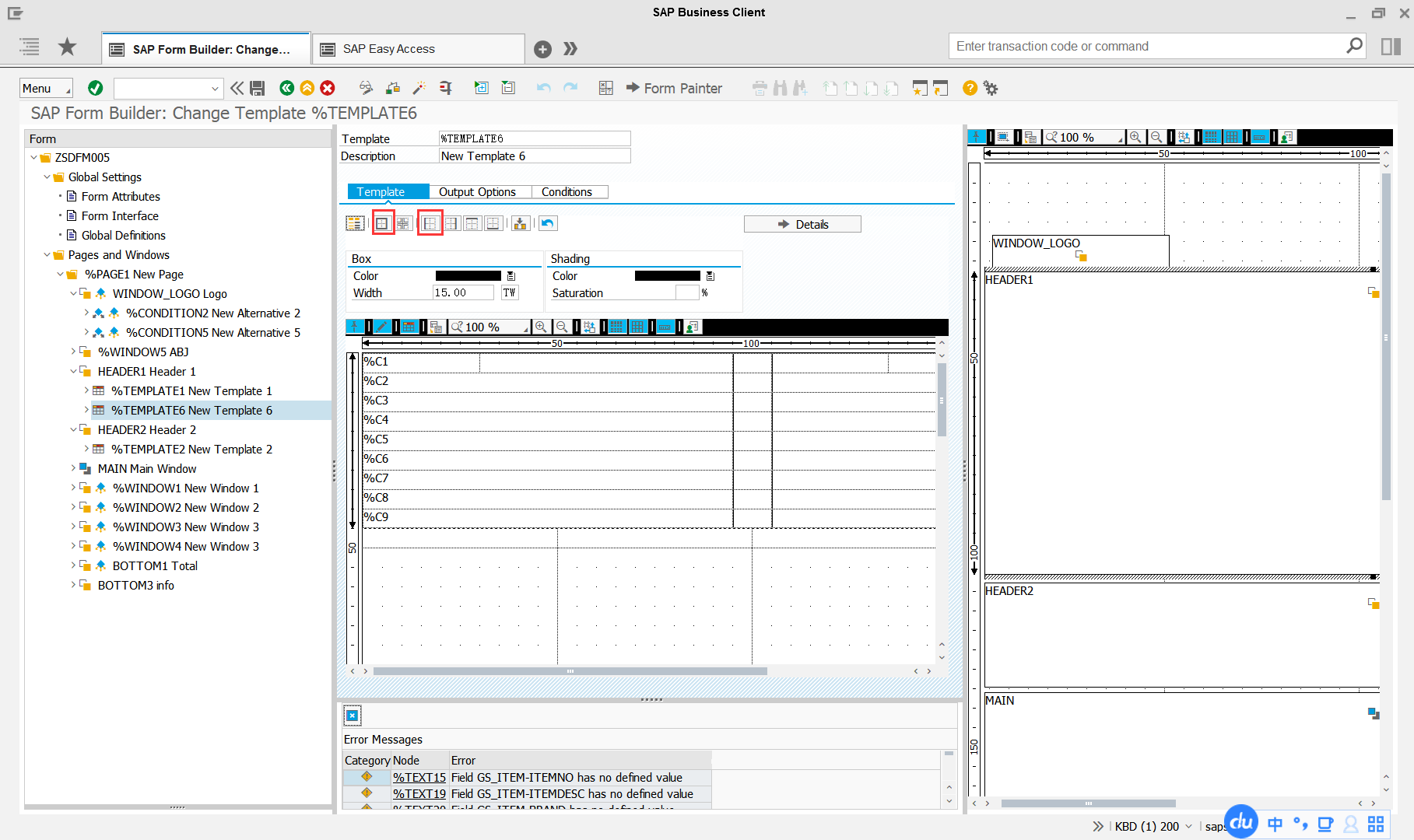Select the SAP Form Builder: Change tab
1414x840 pixels.
point(206,49)
